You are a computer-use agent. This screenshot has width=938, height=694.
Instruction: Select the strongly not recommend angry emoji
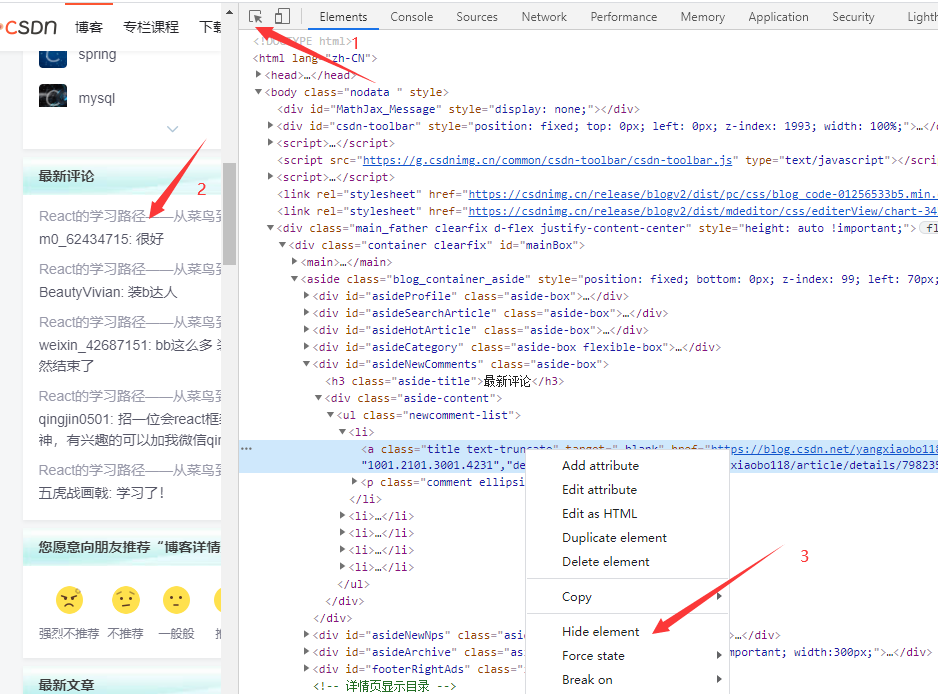69,600
